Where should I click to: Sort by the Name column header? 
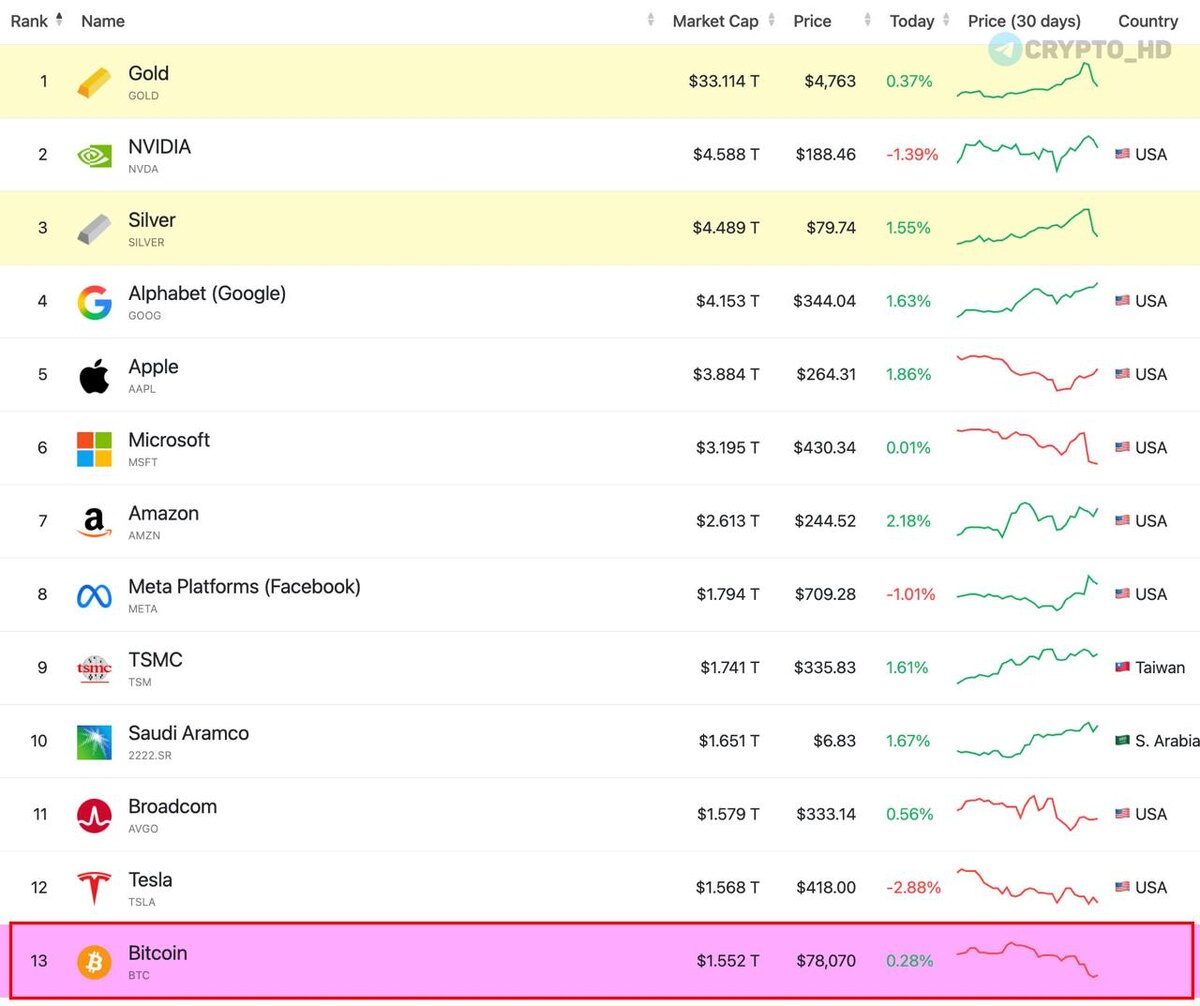[x=103, y=21]
